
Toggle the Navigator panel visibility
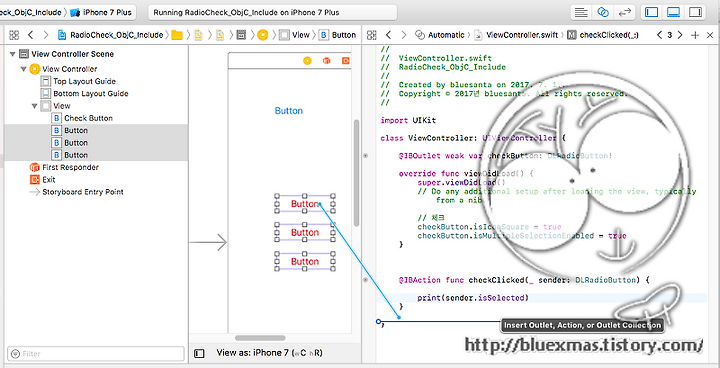click(x=652, y=12)
